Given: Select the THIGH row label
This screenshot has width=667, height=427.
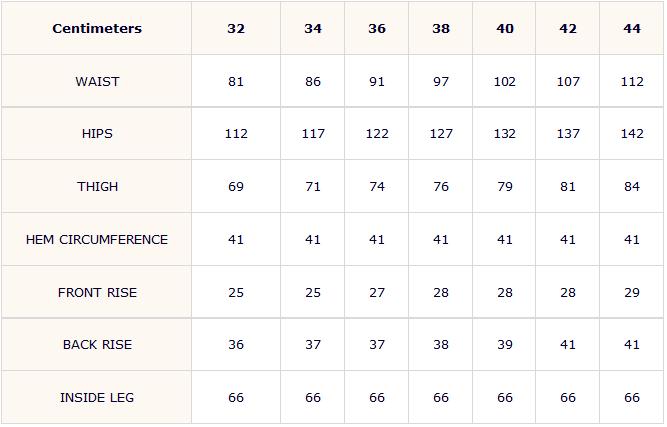Looking at the screenshot, I should click(x=97, y=187).
